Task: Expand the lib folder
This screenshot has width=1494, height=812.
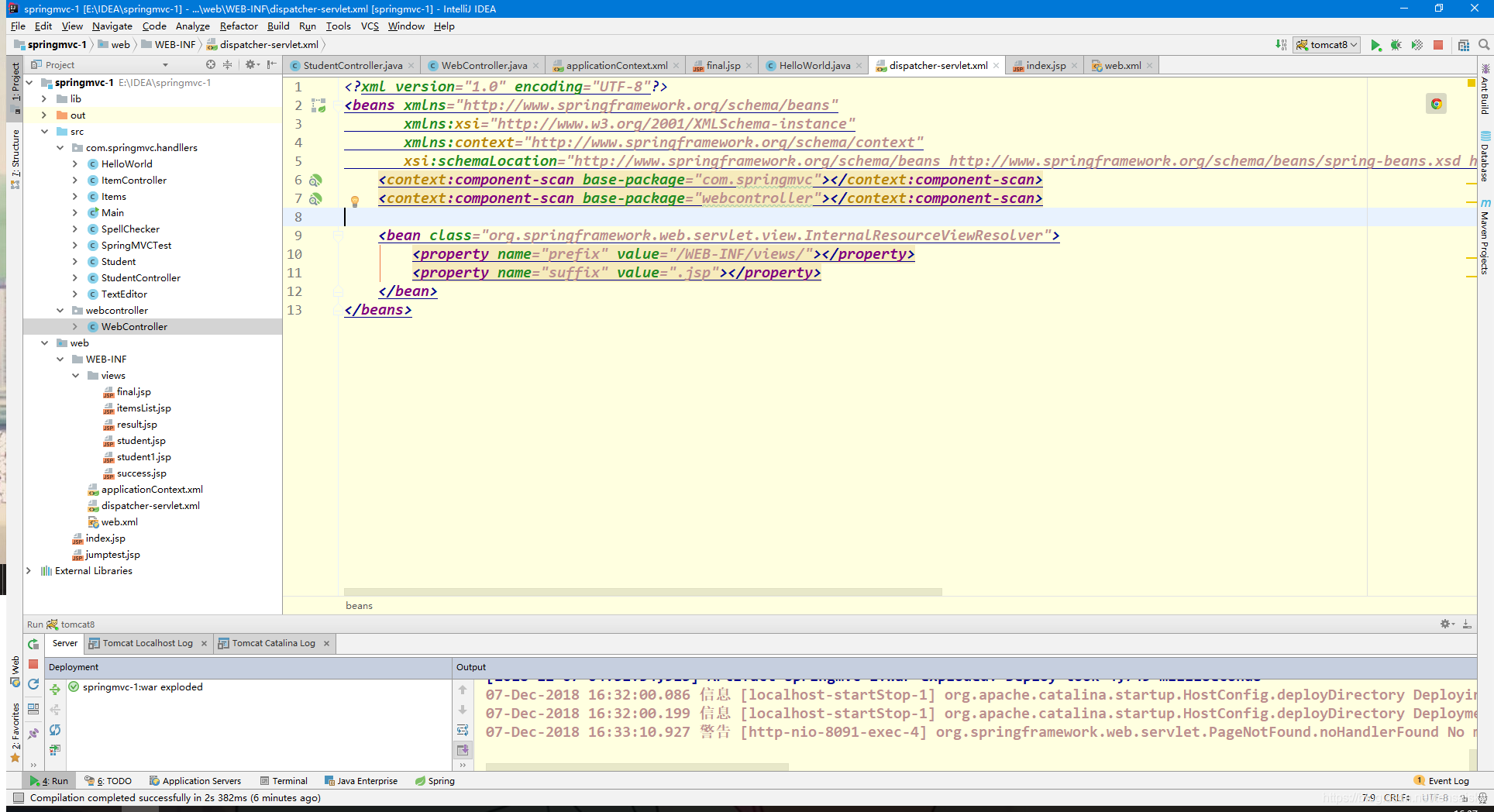Action: 44,98
